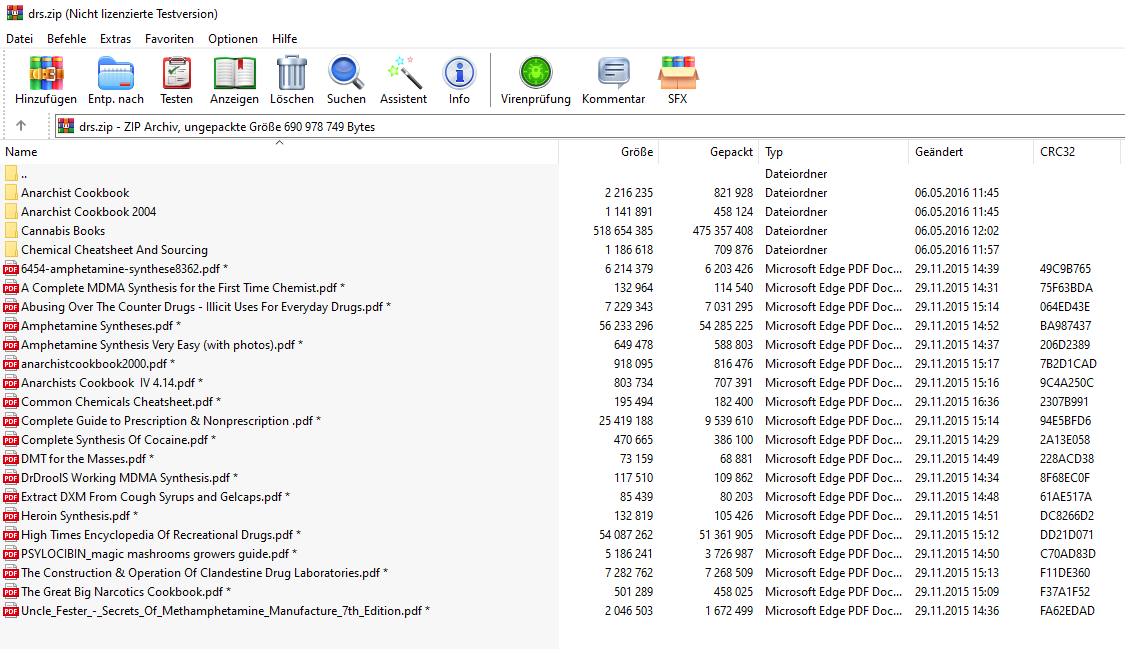Open the Extras menu

click(116, 39)
